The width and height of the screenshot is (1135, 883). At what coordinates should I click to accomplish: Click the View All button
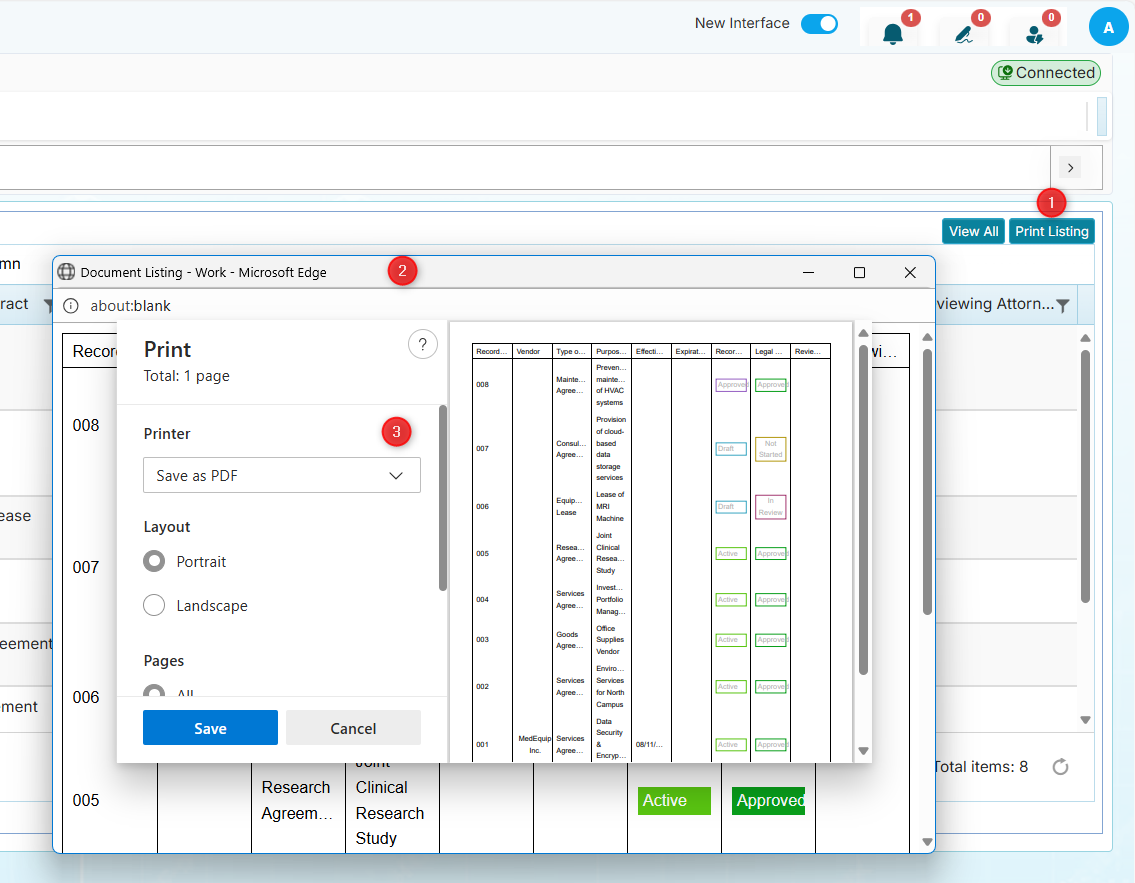click(x=972, y=231)
